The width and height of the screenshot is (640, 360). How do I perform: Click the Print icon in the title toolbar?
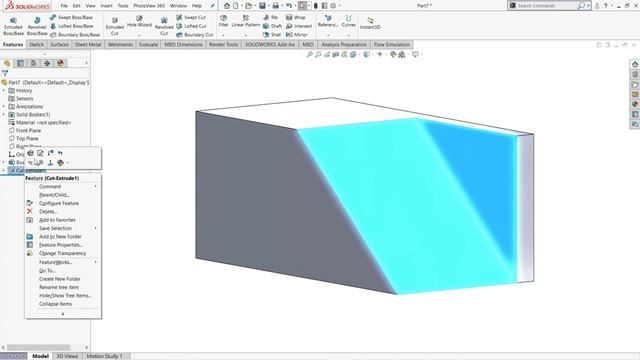(276, 6)
